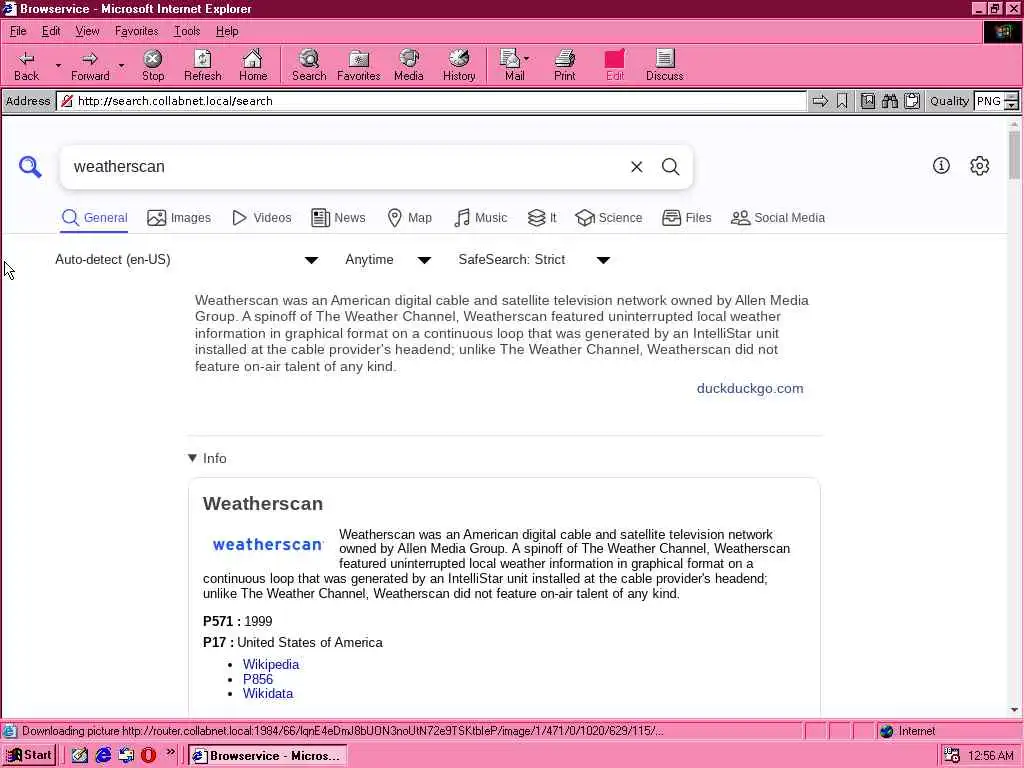Submit search with magnifier icon
Screen dimensions: 1024x768
point(670,167)
